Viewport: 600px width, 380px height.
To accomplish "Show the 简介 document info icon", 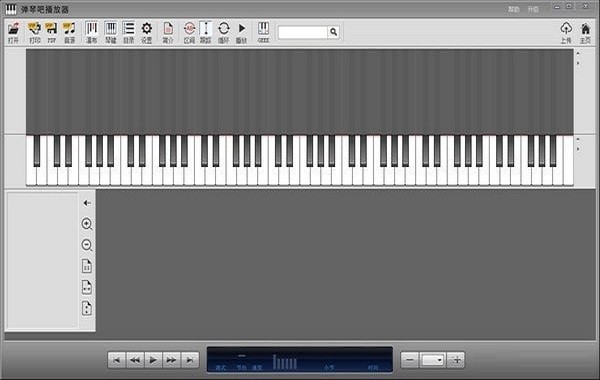I will click(168, 32).
